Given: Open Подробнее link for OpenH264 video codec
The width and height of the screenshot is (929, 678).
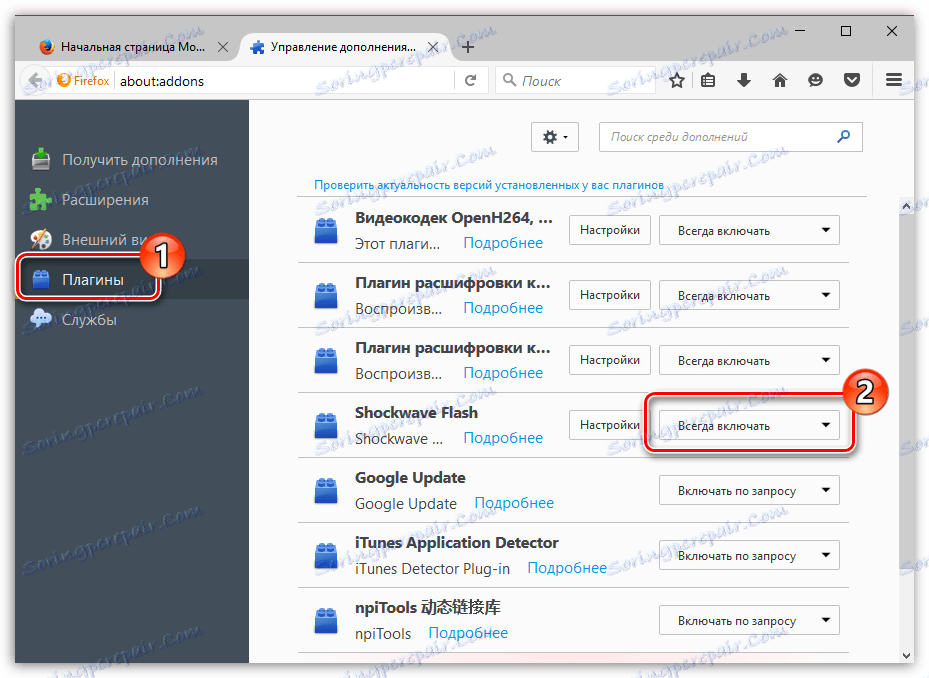Looking at the screenshot, I should point(503,243).
